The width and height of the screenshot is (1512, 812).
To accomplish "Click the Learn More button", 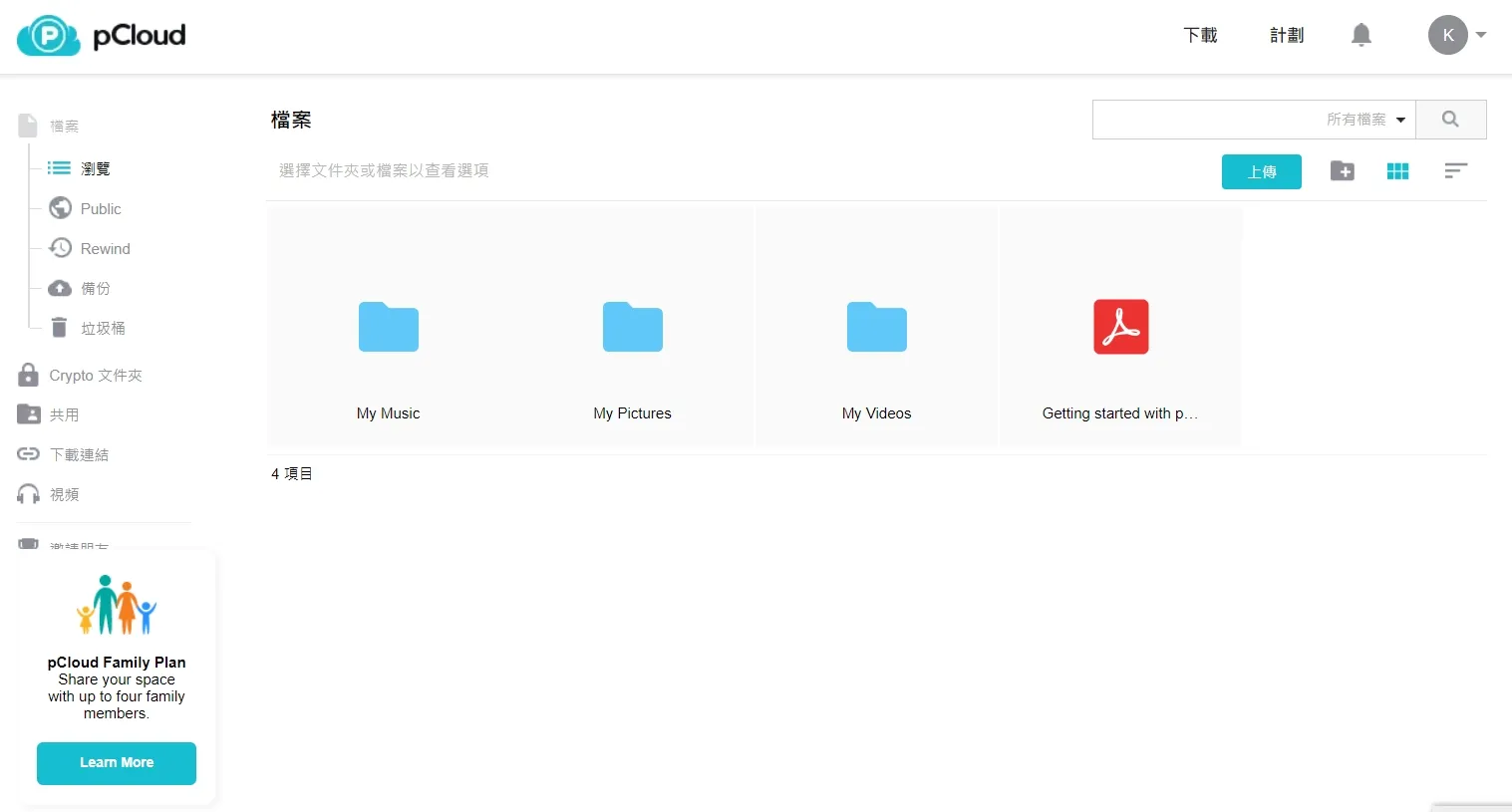I will (117, 763).
